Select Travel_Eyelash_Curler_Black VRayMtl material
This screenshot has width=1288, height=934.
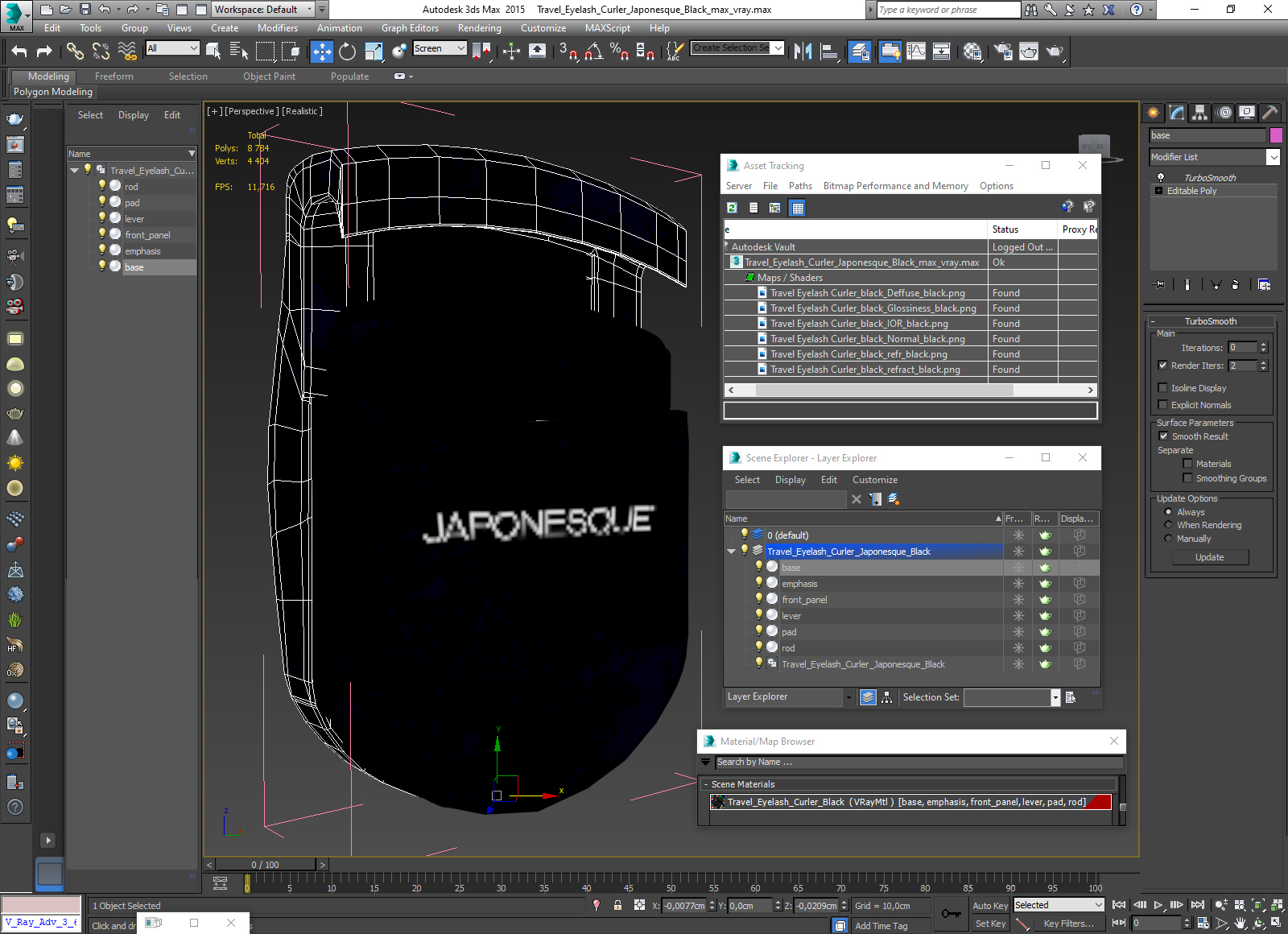click(x=910, y=802)
